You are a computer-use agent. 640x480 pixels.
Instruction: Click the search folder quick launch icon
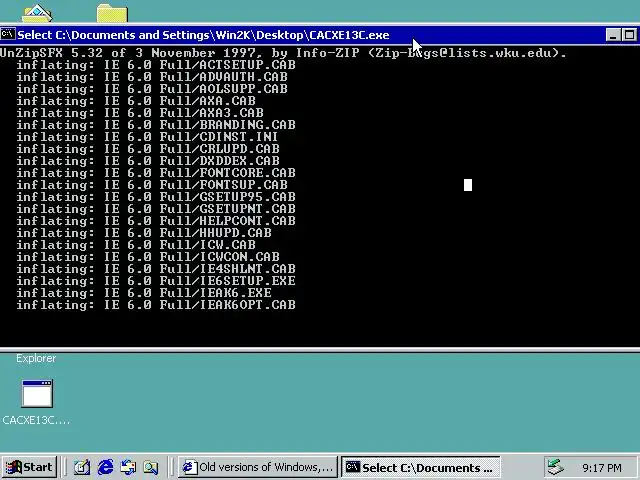(151, 467)
